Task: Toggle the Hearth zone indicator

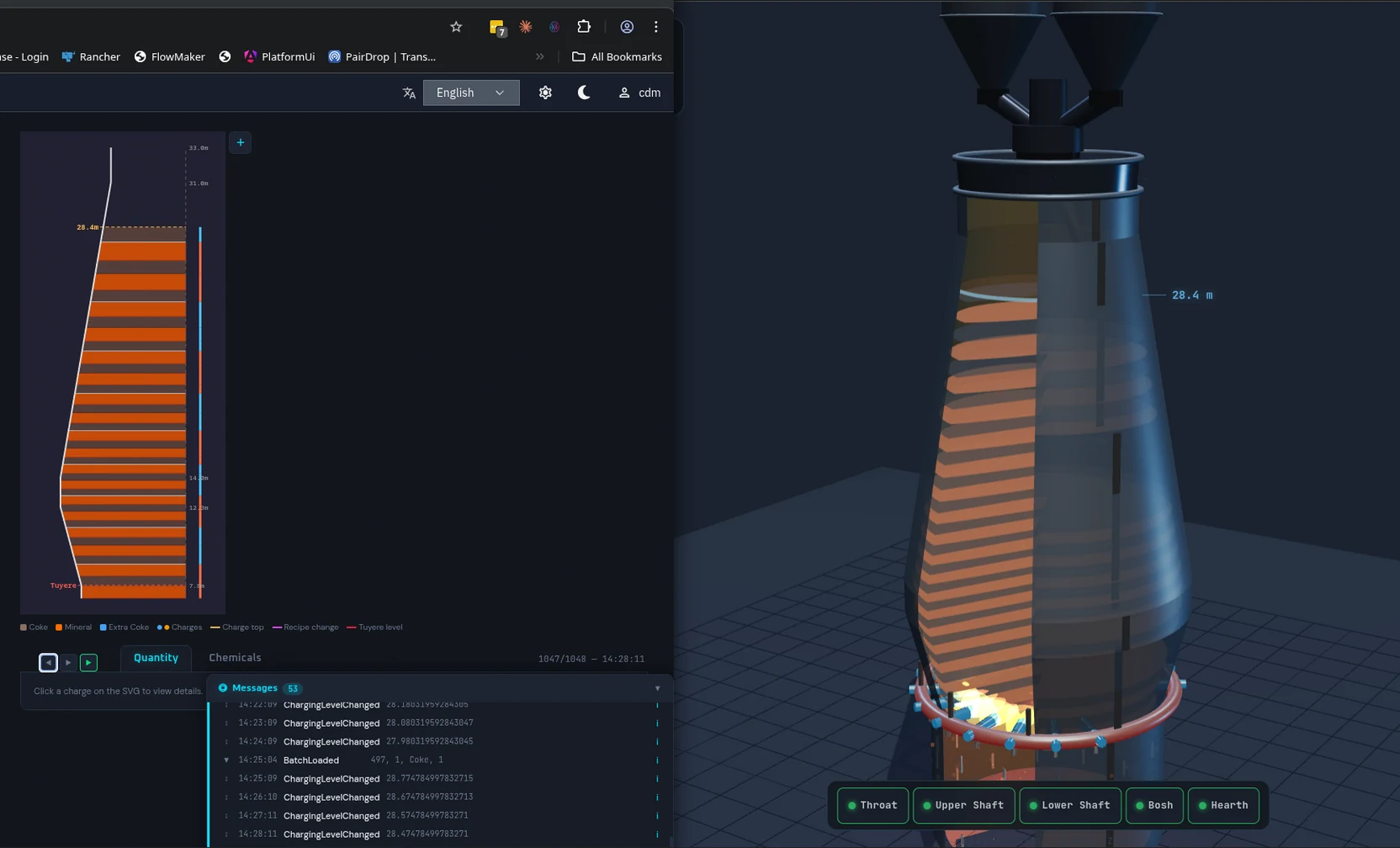Action: [x=1223, y=805]
